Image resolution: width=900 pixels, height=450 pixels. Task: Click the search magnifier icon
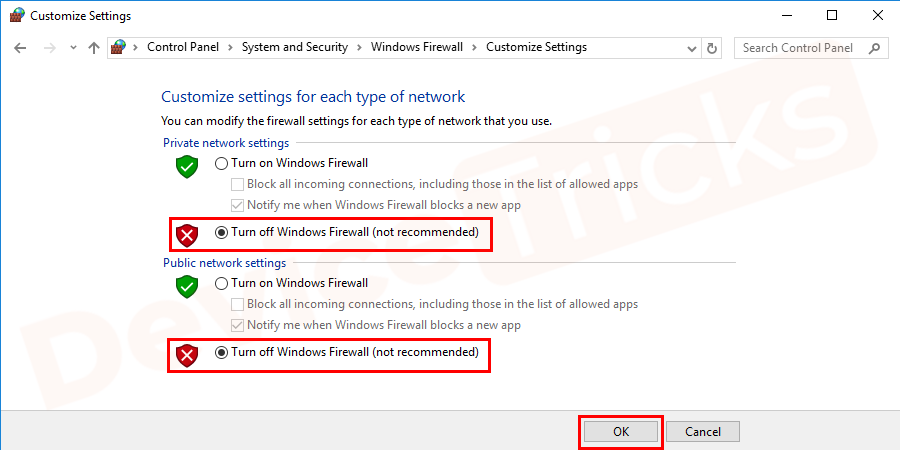coord(874,48)
